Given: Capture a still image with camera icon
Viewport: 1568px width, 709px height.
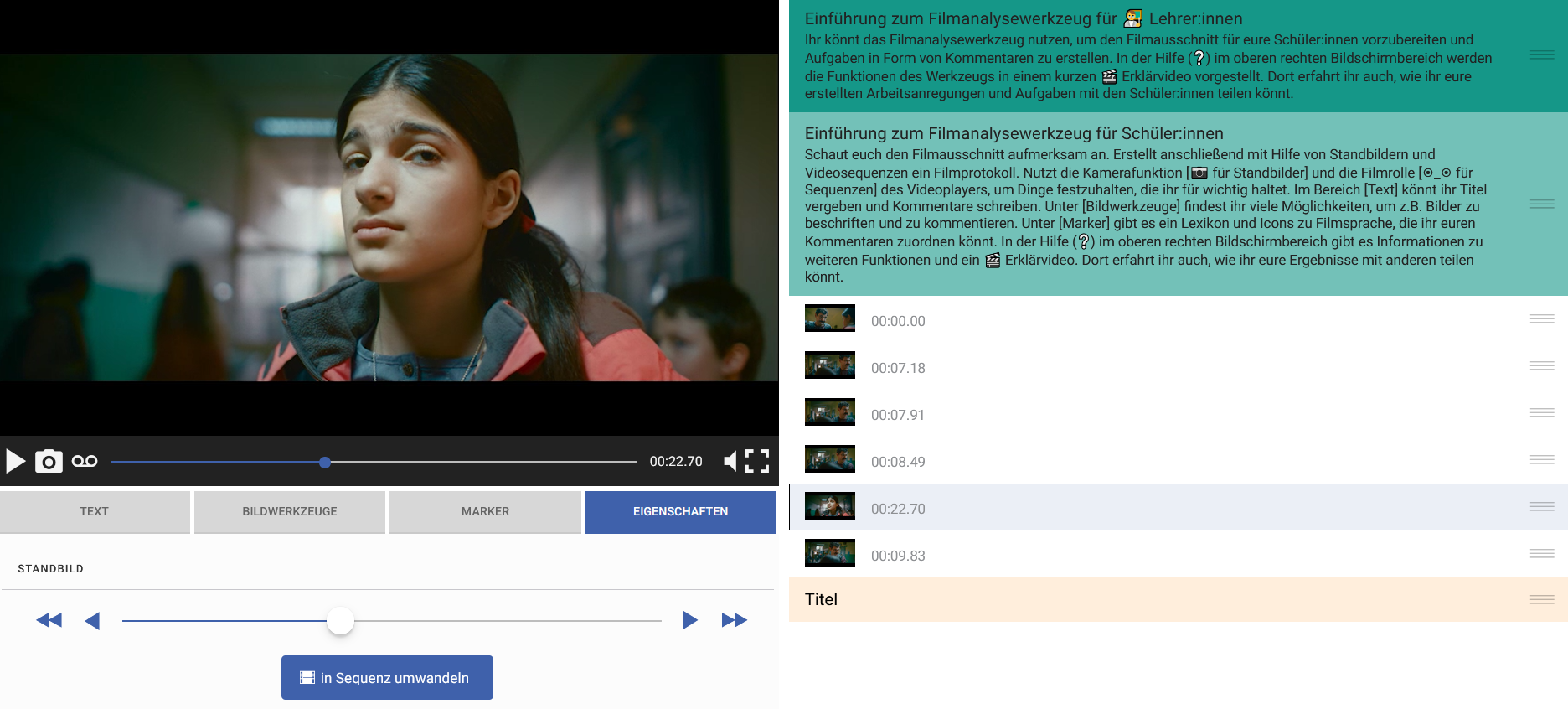Looking at the screenshot, I should pos(49,461).
